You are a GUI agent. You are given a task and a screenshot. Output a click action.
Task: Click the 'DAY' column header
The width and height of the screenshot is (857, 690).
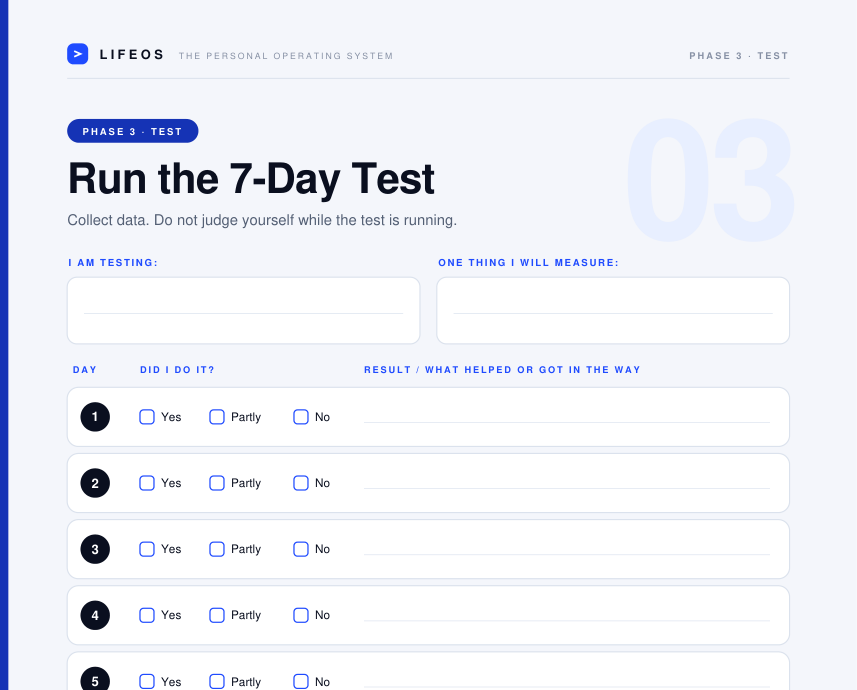tap(85, 370)
